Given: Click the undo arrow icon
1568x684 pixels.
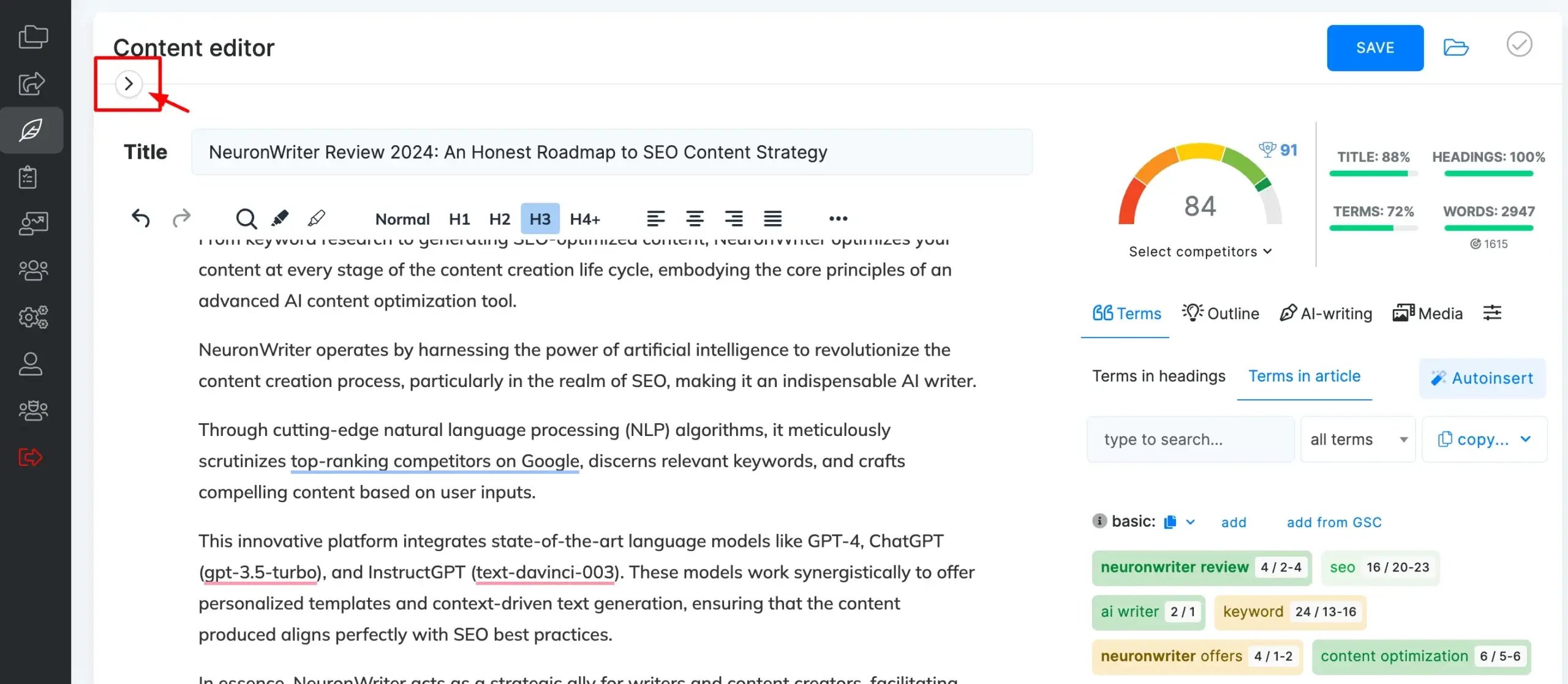Looking at the screenshot, I should coord(141,218).
